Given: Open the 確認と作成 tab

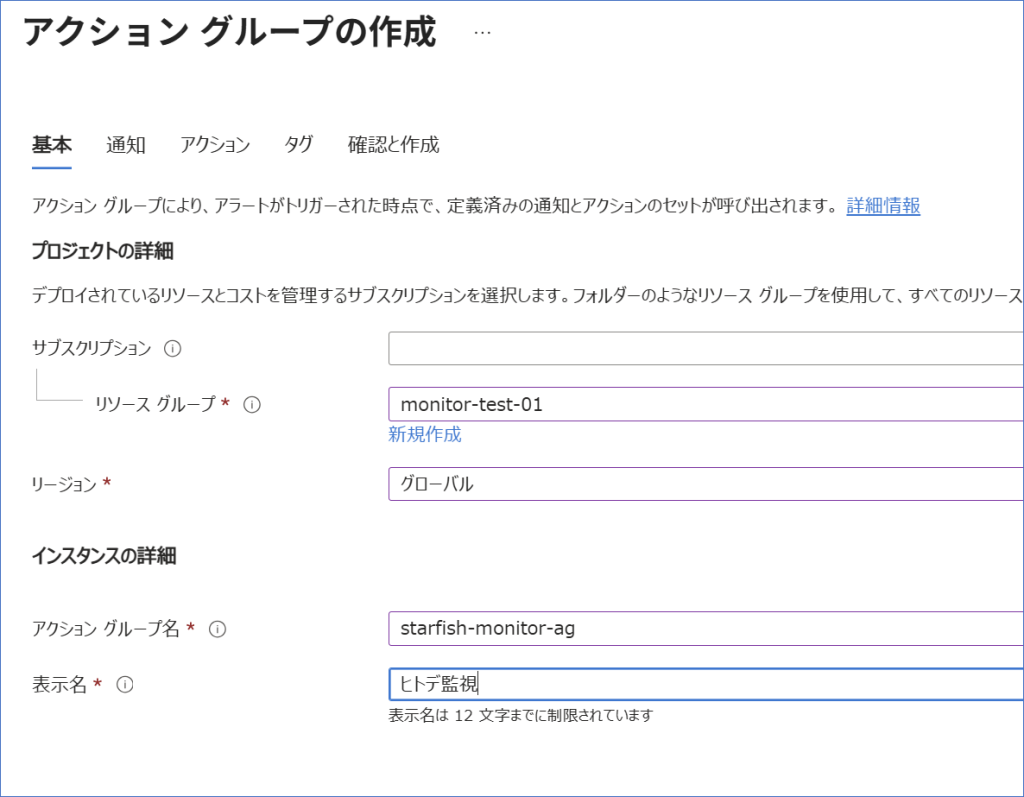Looking at the screenshot, I should click(393, 145).
